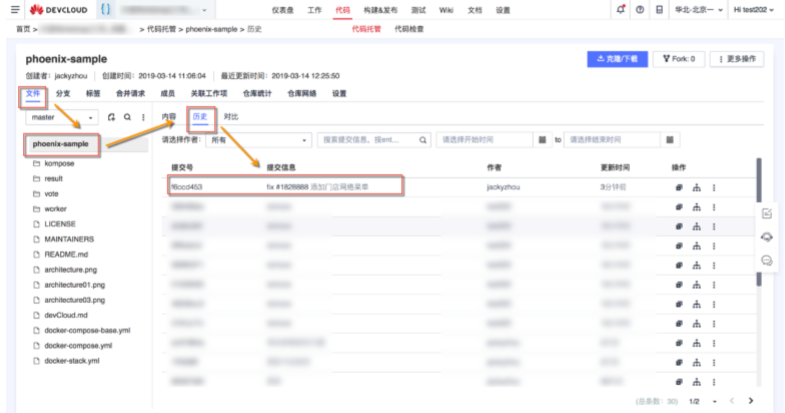Click the curly braces code icon
785x413 pixels.
[106, 9]
